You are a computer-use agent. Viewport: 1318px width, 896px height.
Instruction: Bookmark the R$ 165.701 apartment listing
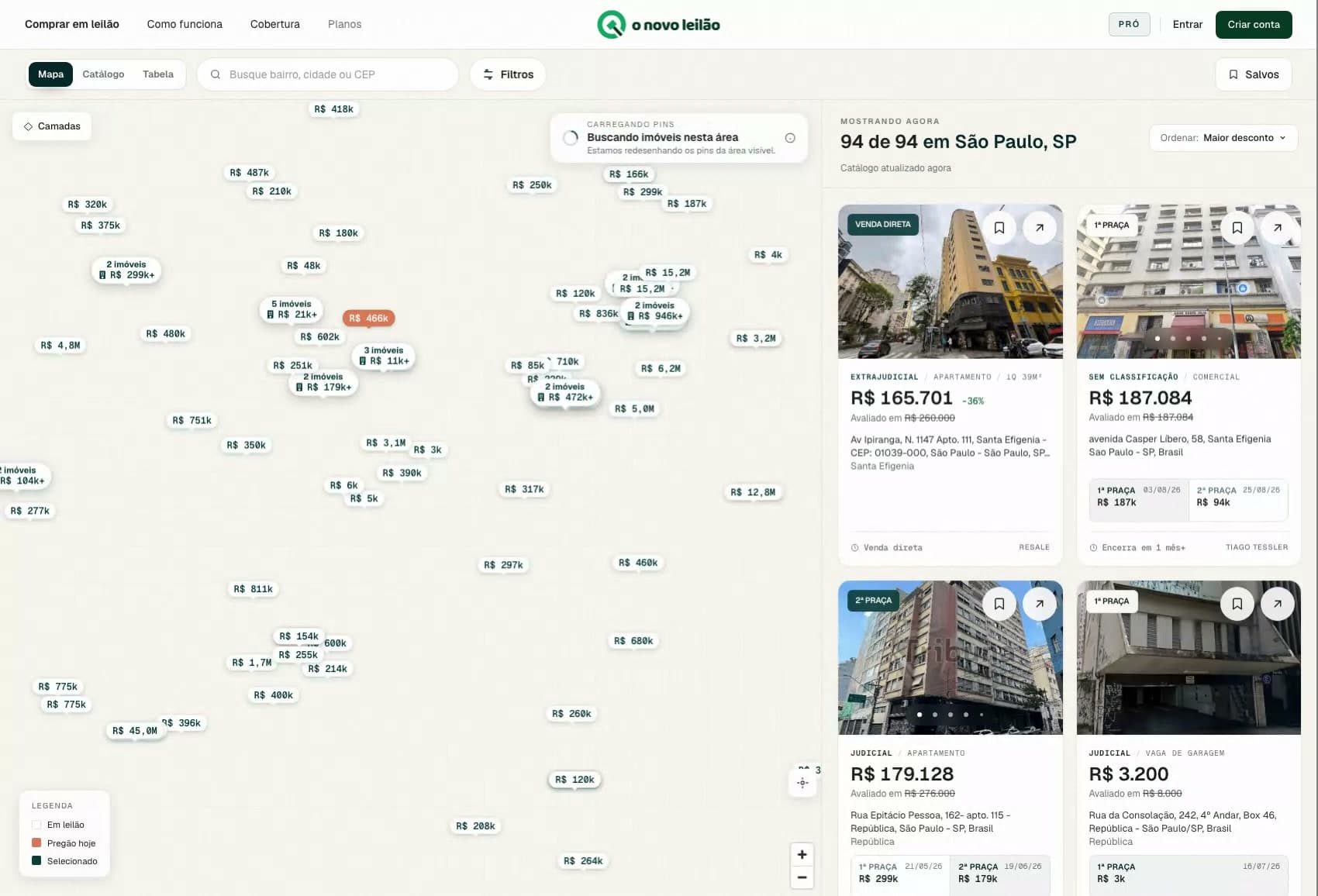(x=999, y=228)
